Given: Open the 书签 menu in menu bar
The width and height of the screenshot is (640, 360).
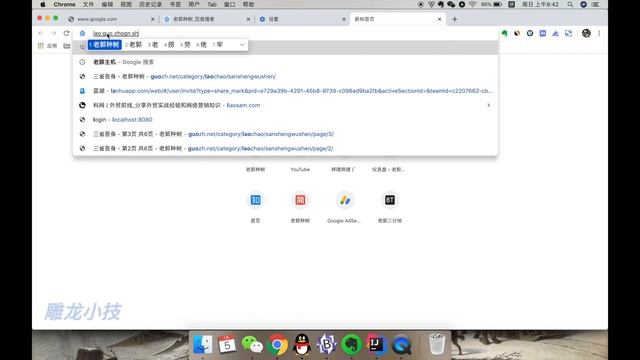Looking at the screenshot, I should [x=175, y=4].
